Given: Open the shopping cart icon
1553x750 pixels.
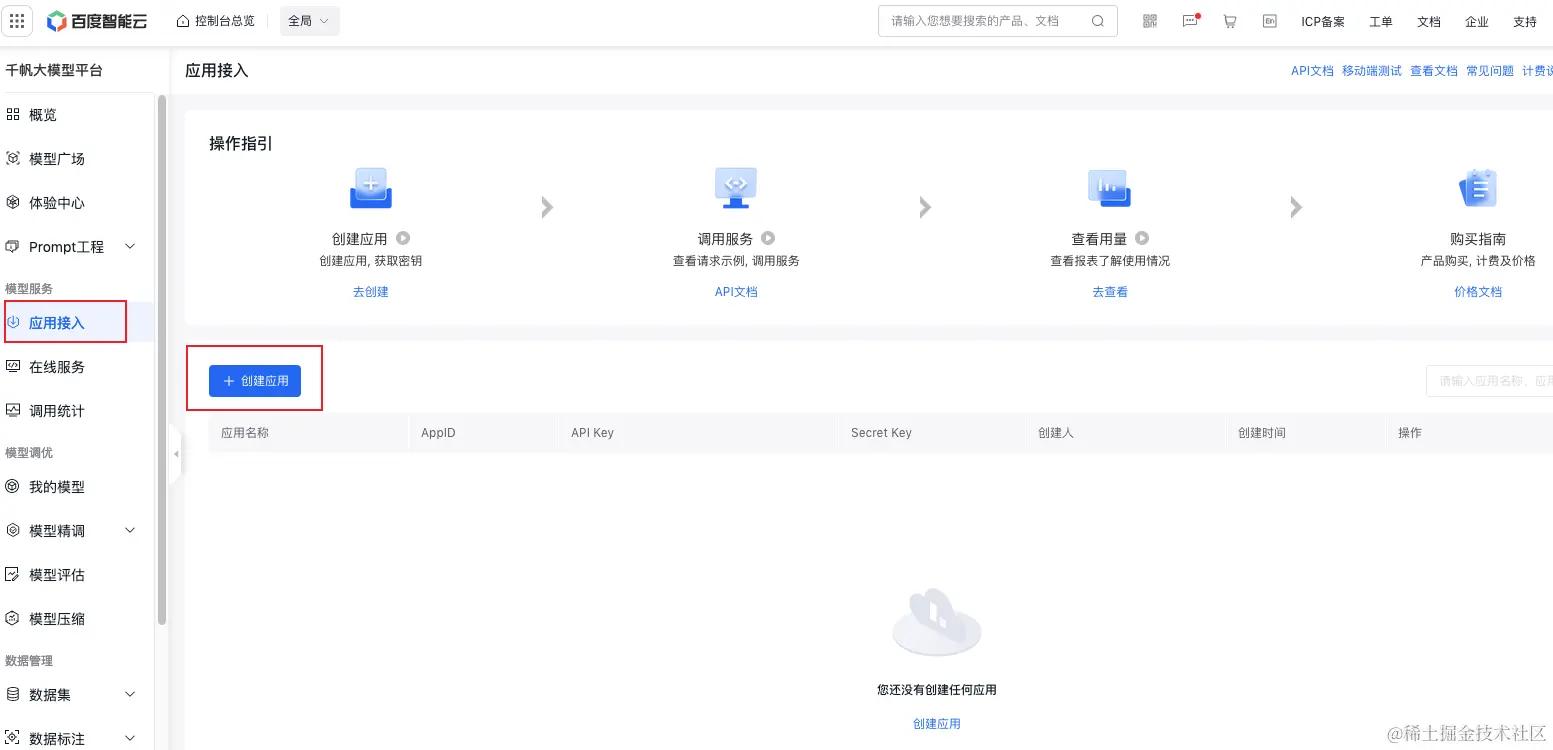Looking at the screenshot, I should point(1230,21).
